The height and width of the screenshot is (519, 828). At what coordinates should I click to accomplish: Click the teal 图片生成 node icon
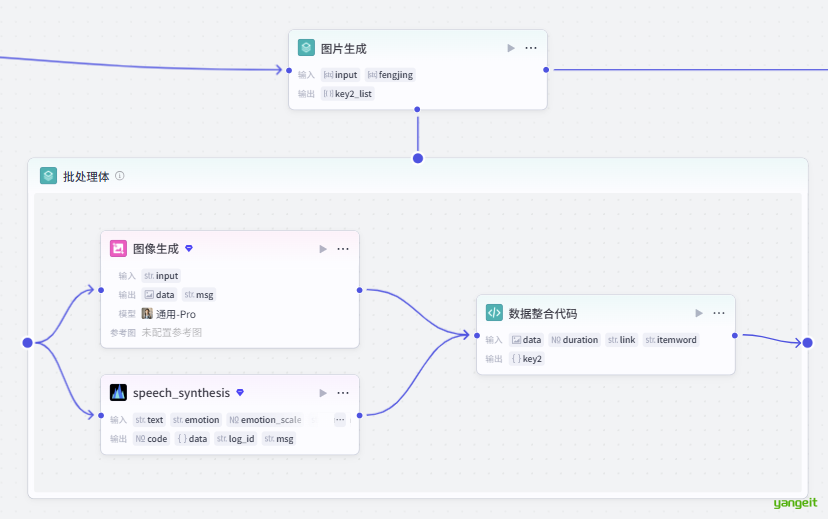pyautogui.click(x=306, y=48)
